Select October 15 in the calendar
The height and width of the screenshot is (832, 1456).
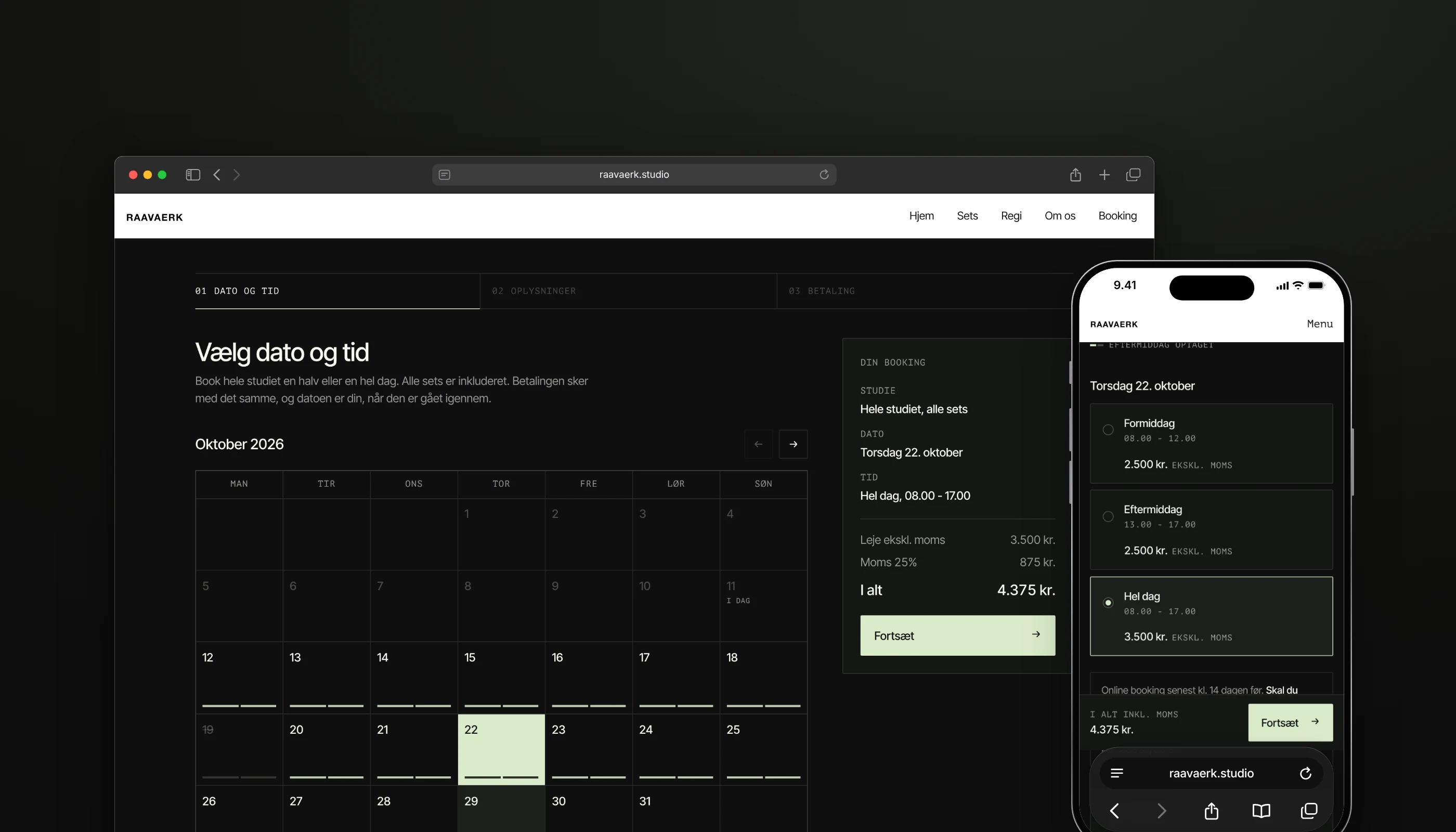click(501, 678)
